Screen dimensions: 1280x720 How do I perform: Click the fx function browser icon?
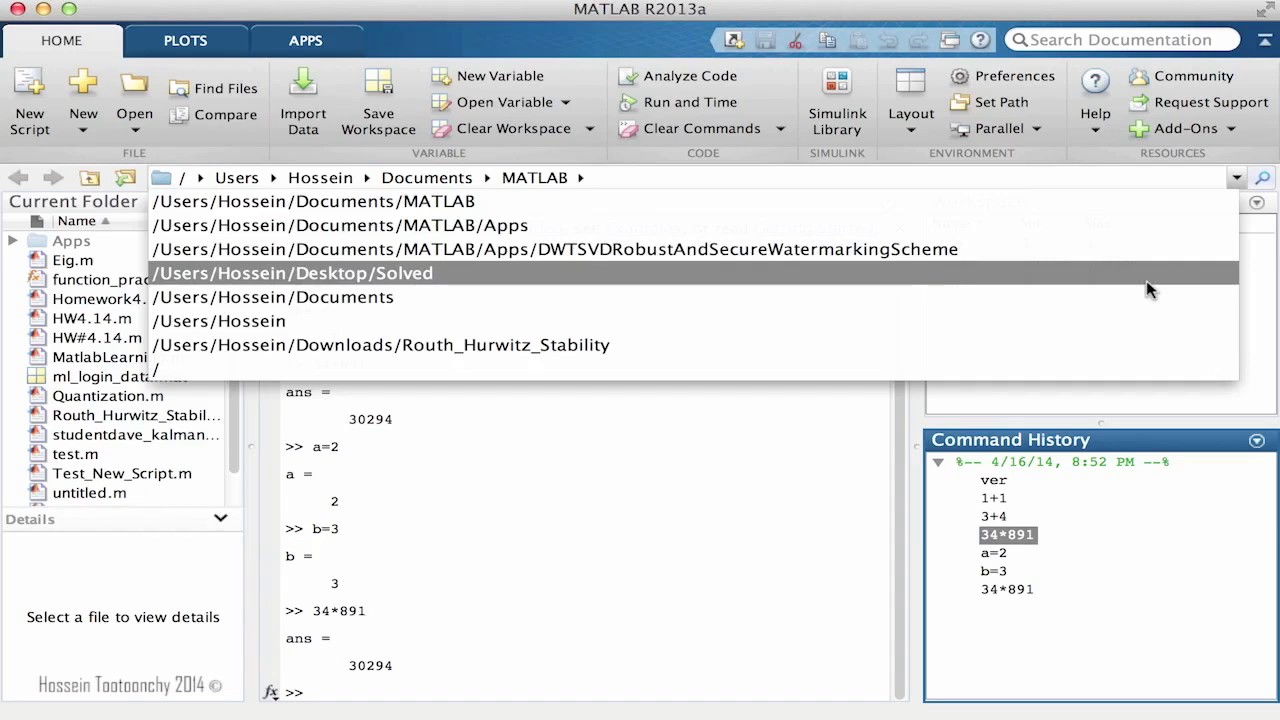click(270, 692)
